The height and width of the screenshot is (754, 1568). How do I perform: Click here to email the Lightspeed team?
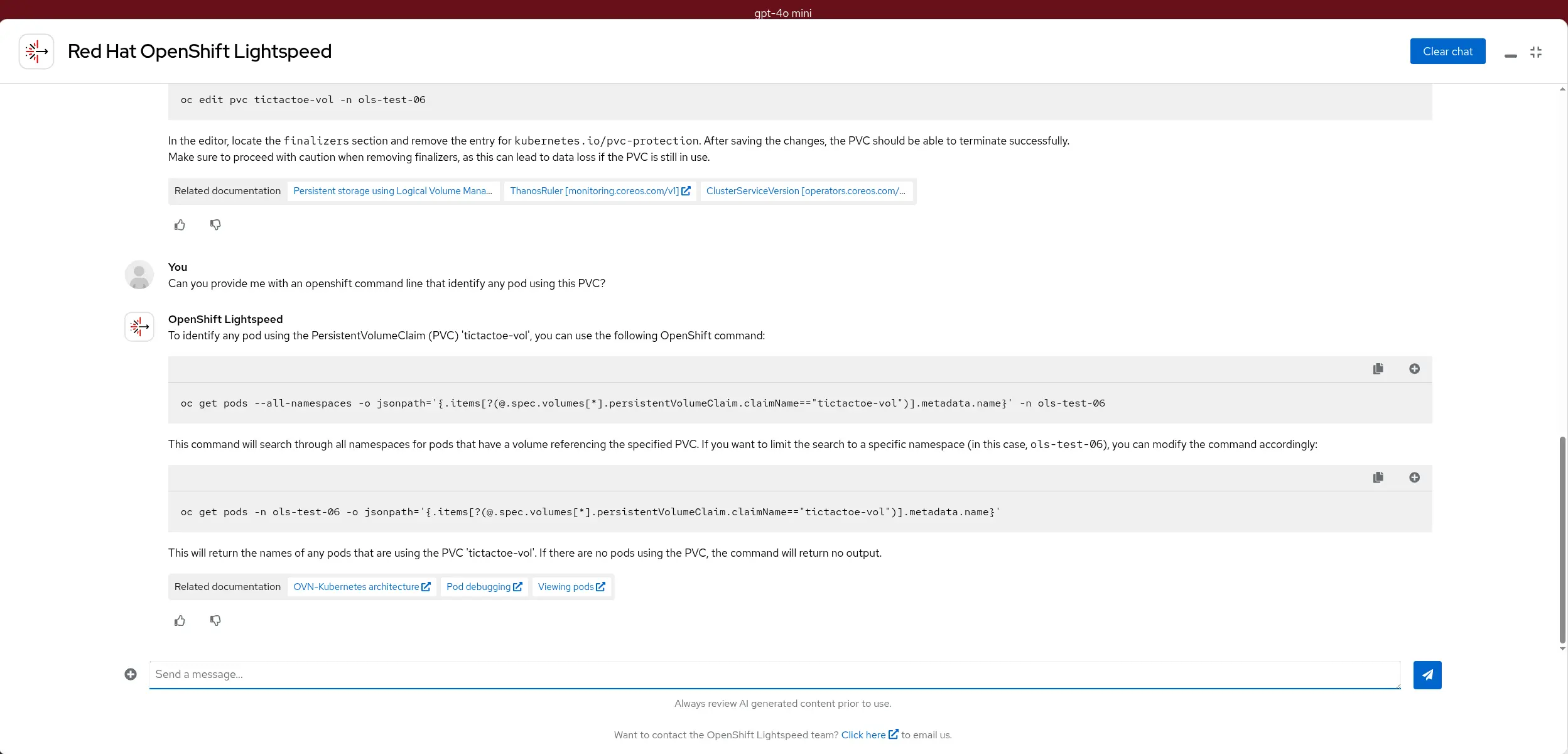[870, 735]
